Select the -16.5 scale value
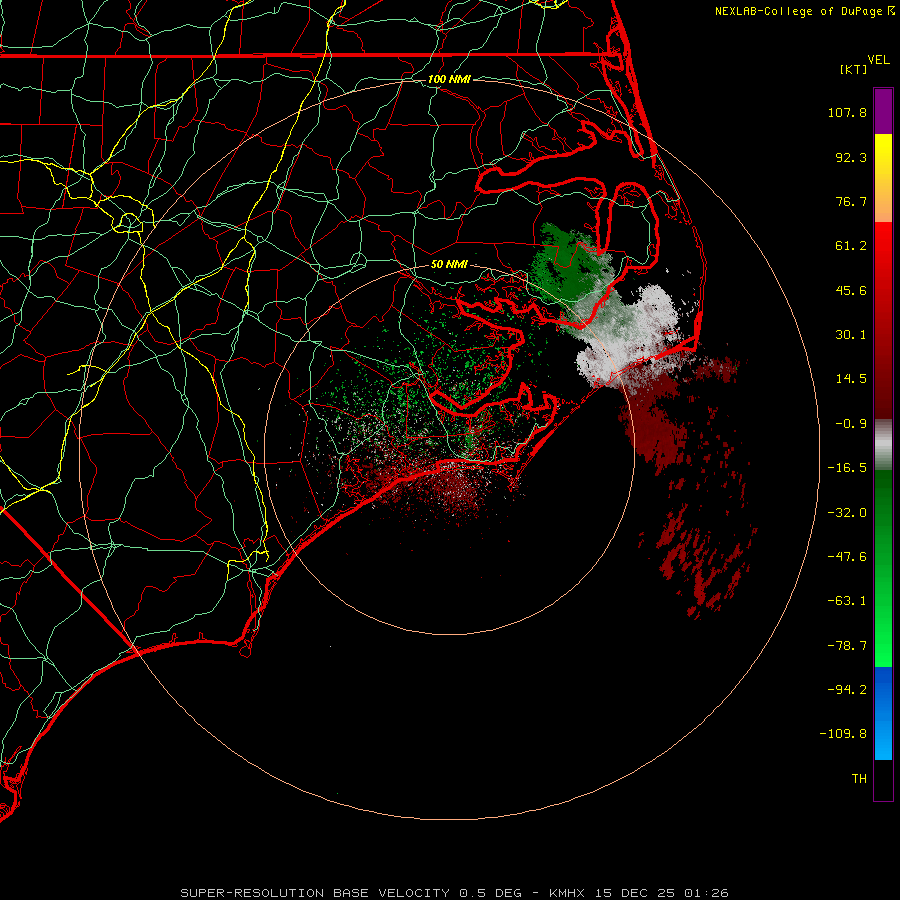 (x=847, y=468)
